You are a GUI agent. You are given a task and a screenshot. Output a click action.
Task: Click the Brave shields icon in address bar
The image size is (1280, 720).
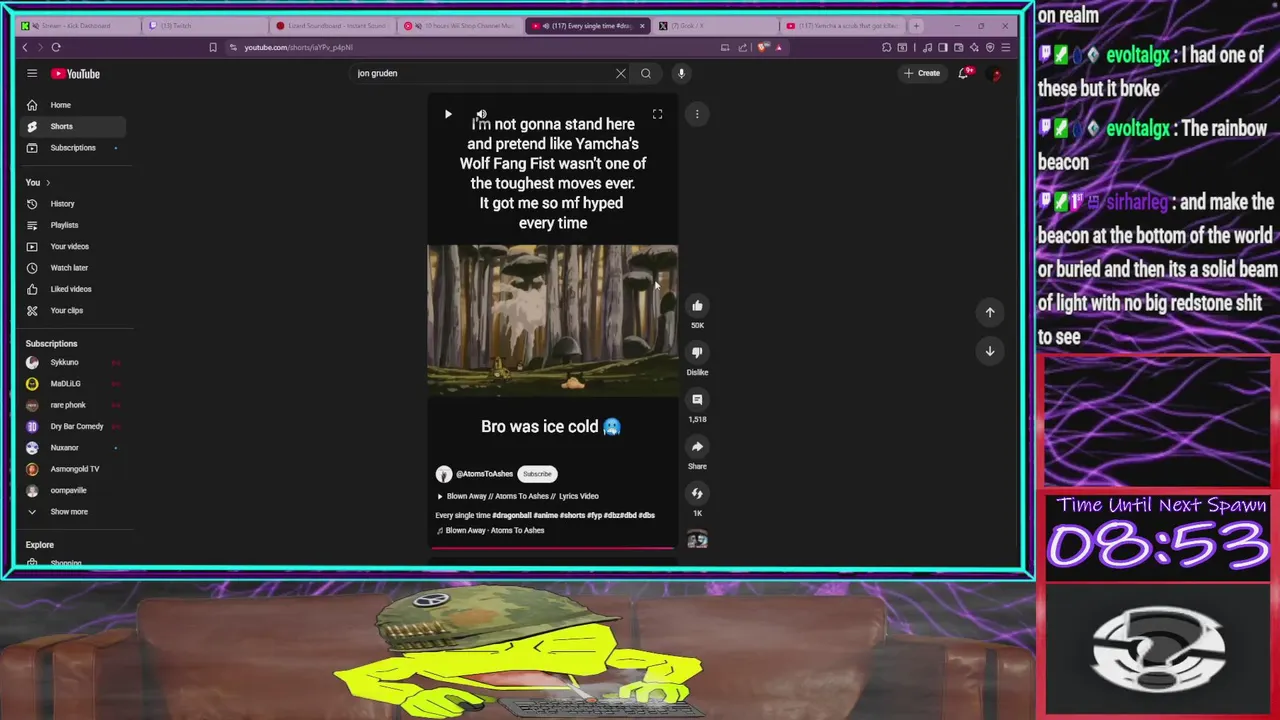click(764, 47)
